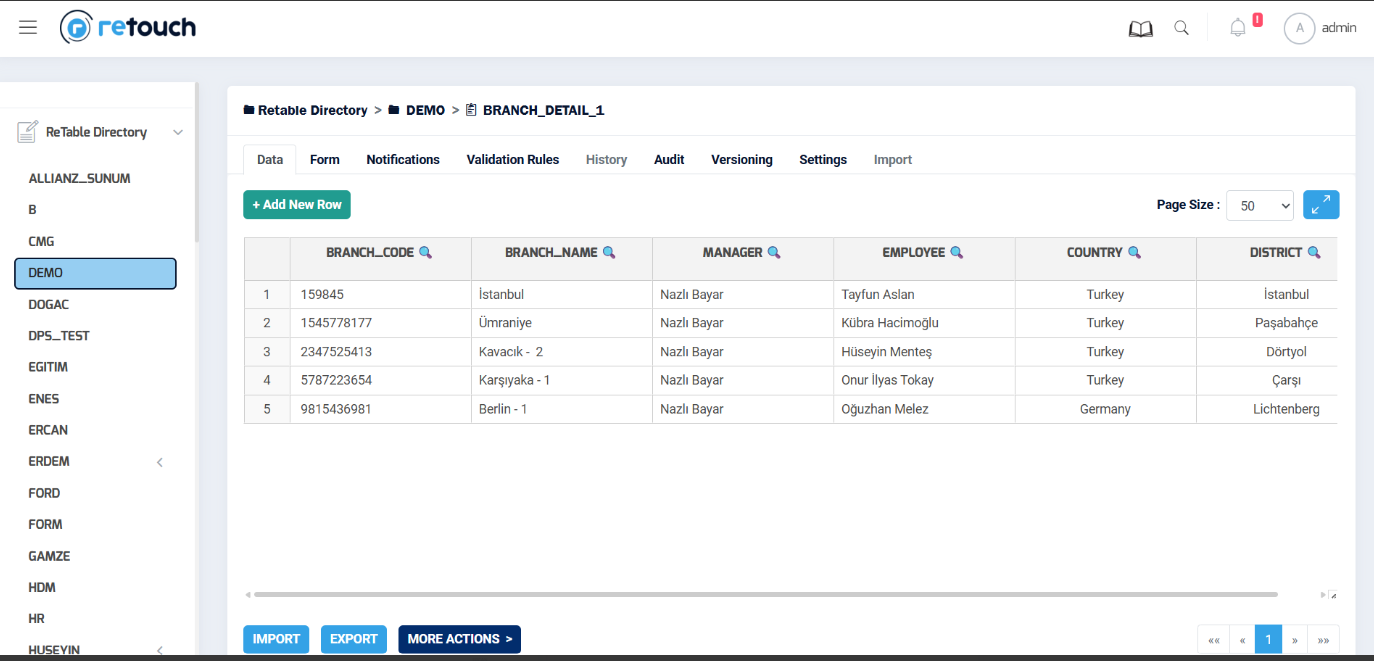The image size is (1374, 661).
Task: Open the Versioning tab
Action: click(x=742, y=159)
